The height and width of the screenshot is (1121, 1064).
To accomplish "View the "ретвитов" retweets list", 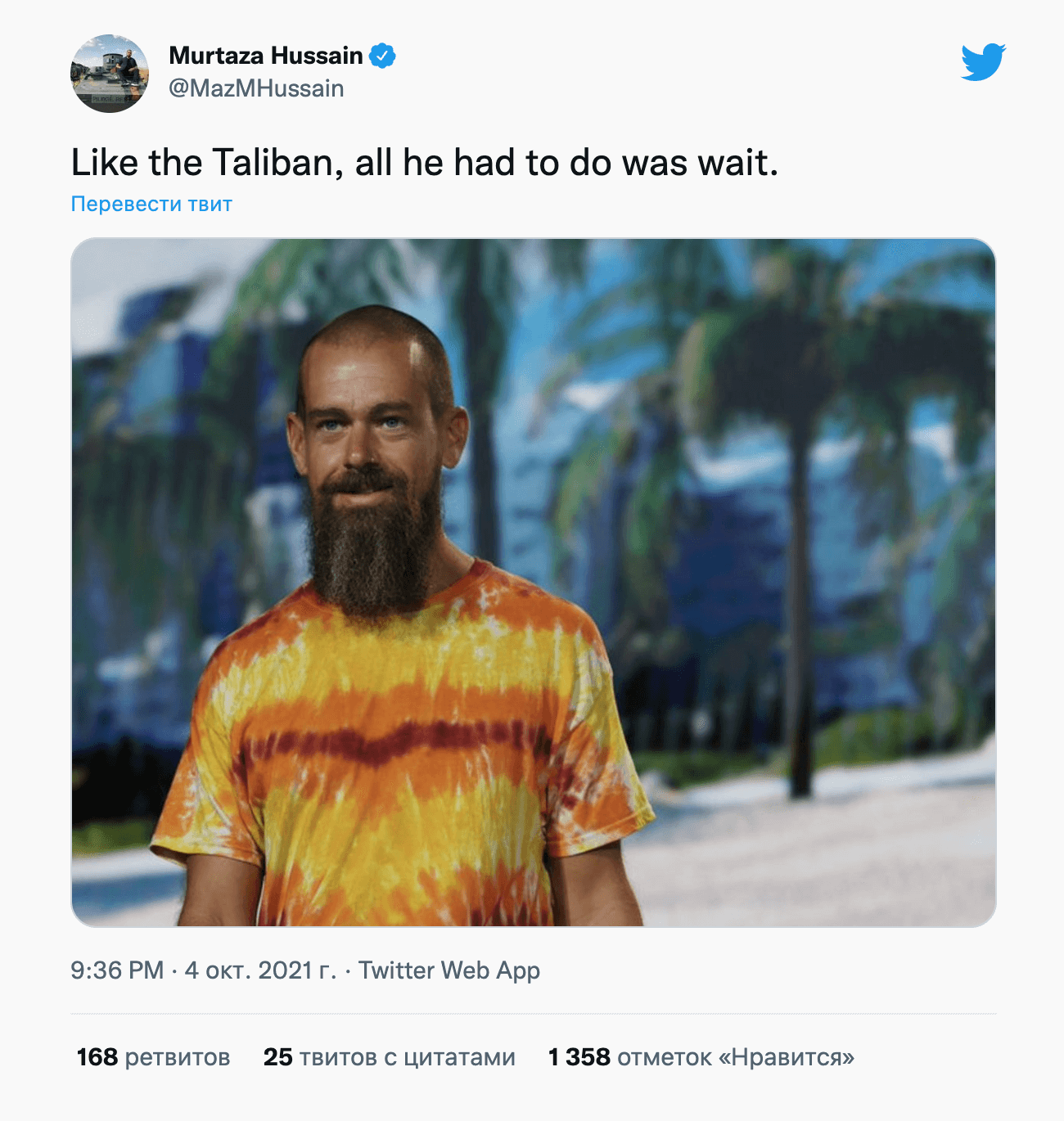I will (x=178, y=1057).
